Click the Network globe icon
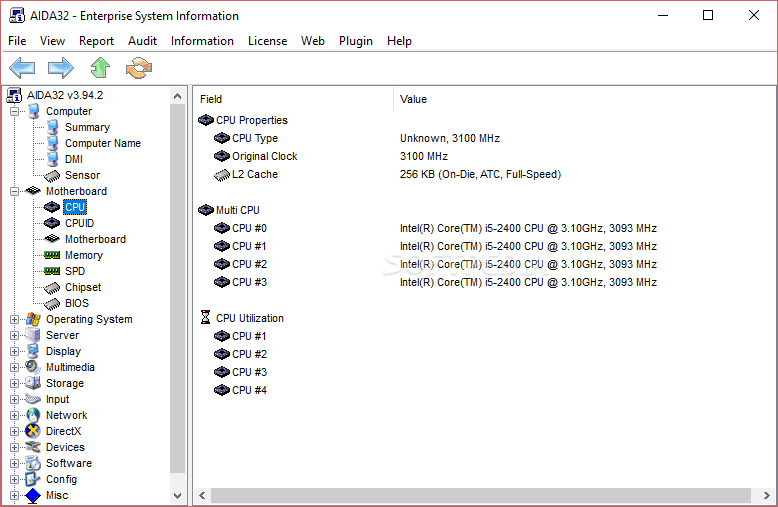 [x=33, y=415]
